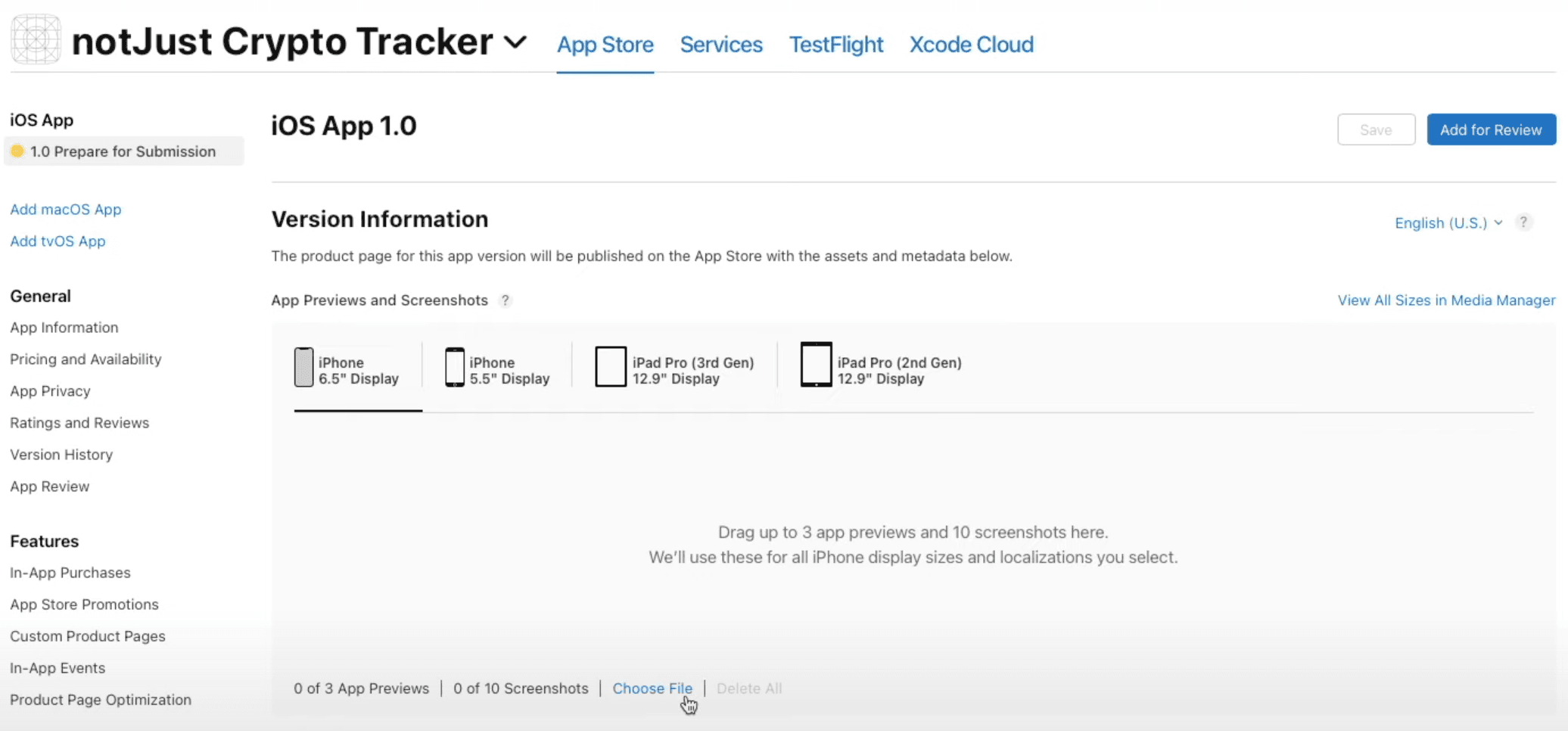This screenshot has width=1568, height=731.
Task: Select 1.0 Prepare for Submission entry
Action: (122, 151)
